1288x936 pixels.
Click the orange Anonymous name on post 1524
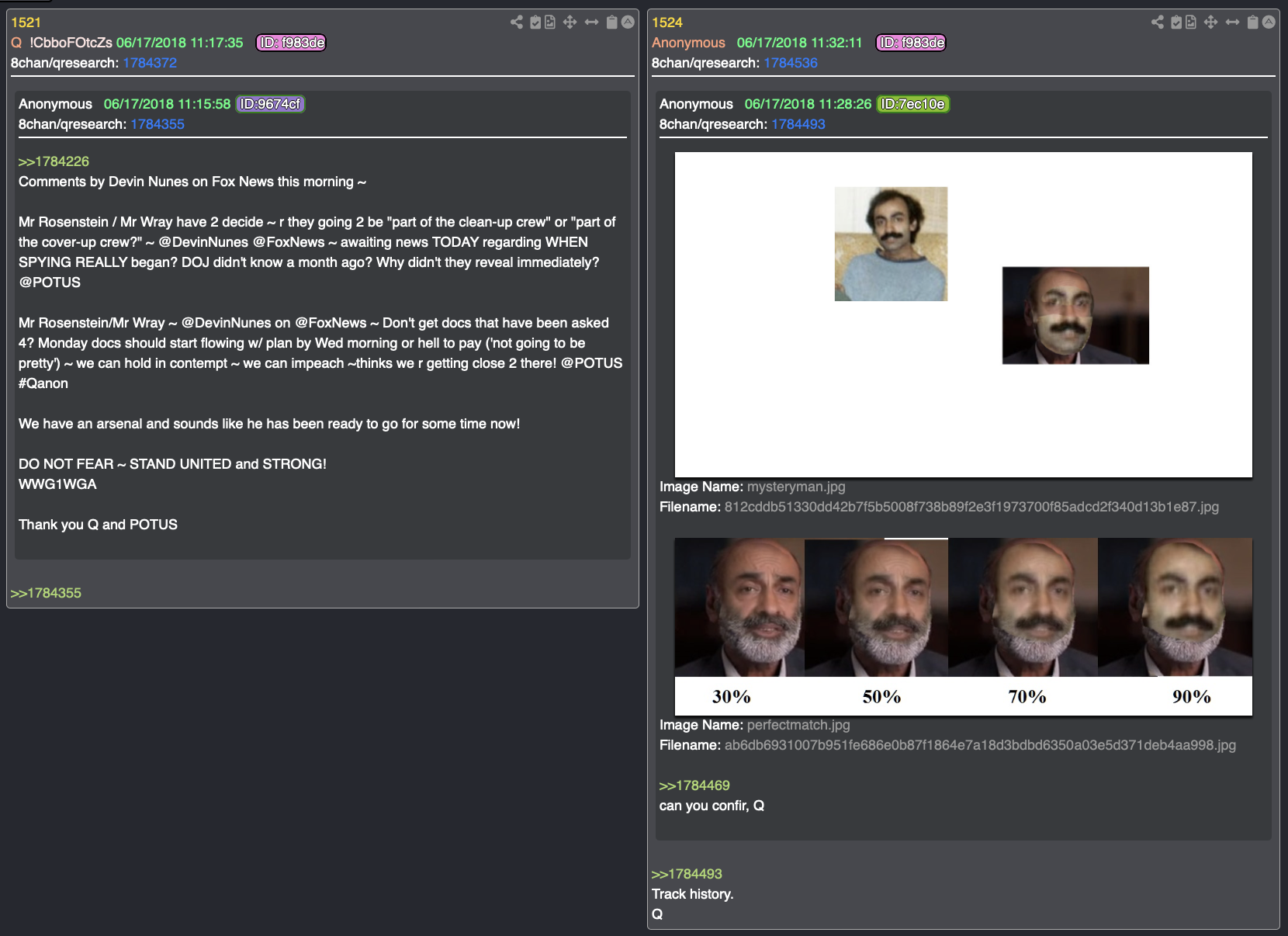688,43
